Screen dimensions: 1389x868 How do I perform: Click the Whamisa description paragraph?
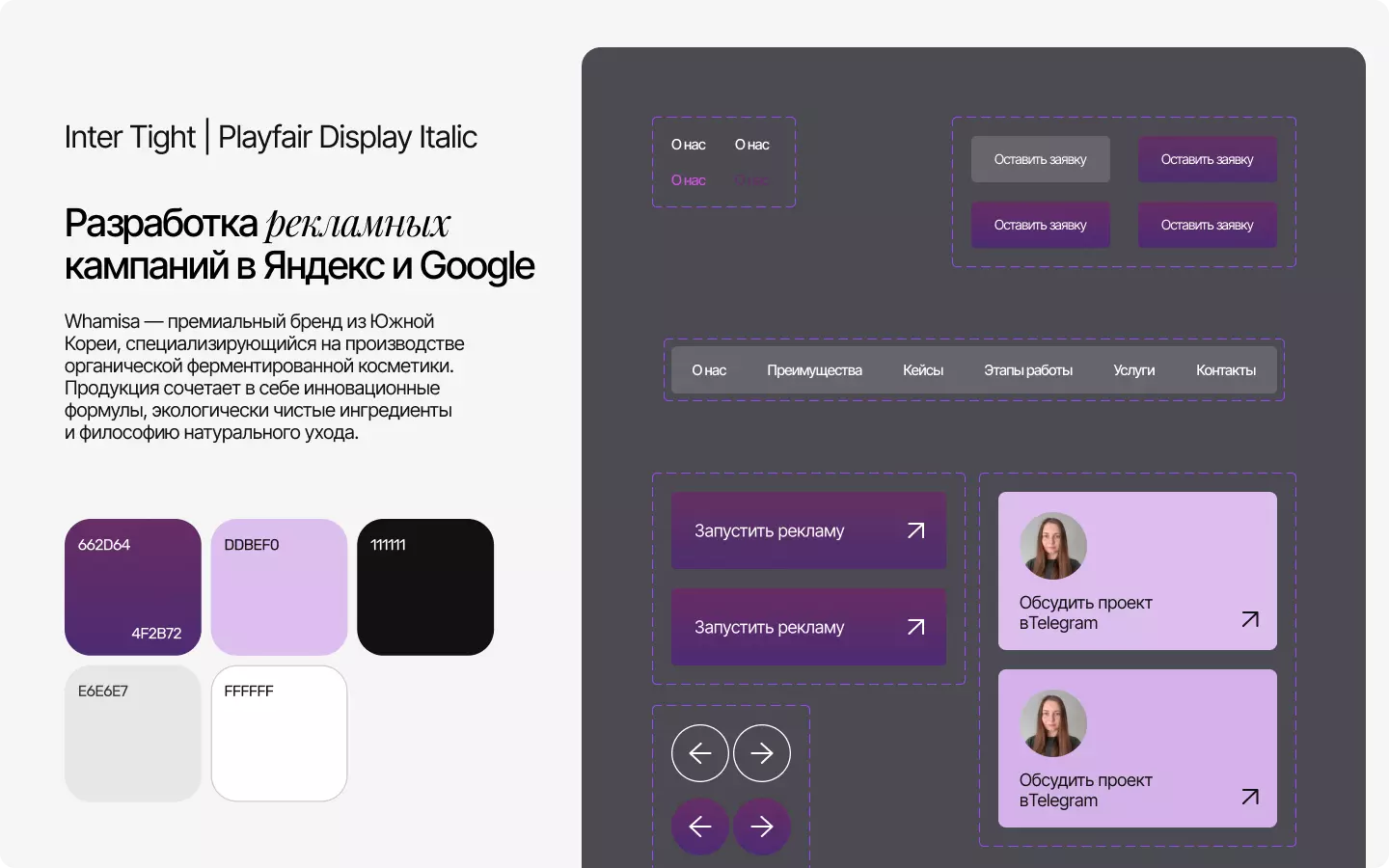[x=264, y=377]
